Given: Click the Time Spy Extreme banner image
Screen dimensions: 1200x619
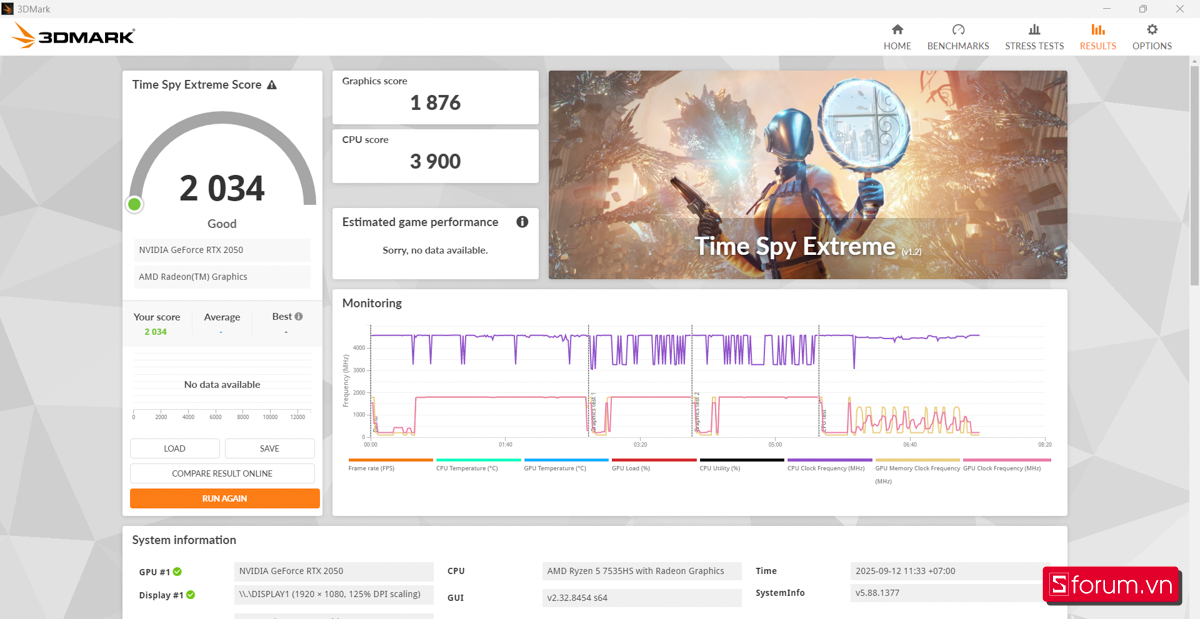Looking at the screenshot, I should pos(808,175).
